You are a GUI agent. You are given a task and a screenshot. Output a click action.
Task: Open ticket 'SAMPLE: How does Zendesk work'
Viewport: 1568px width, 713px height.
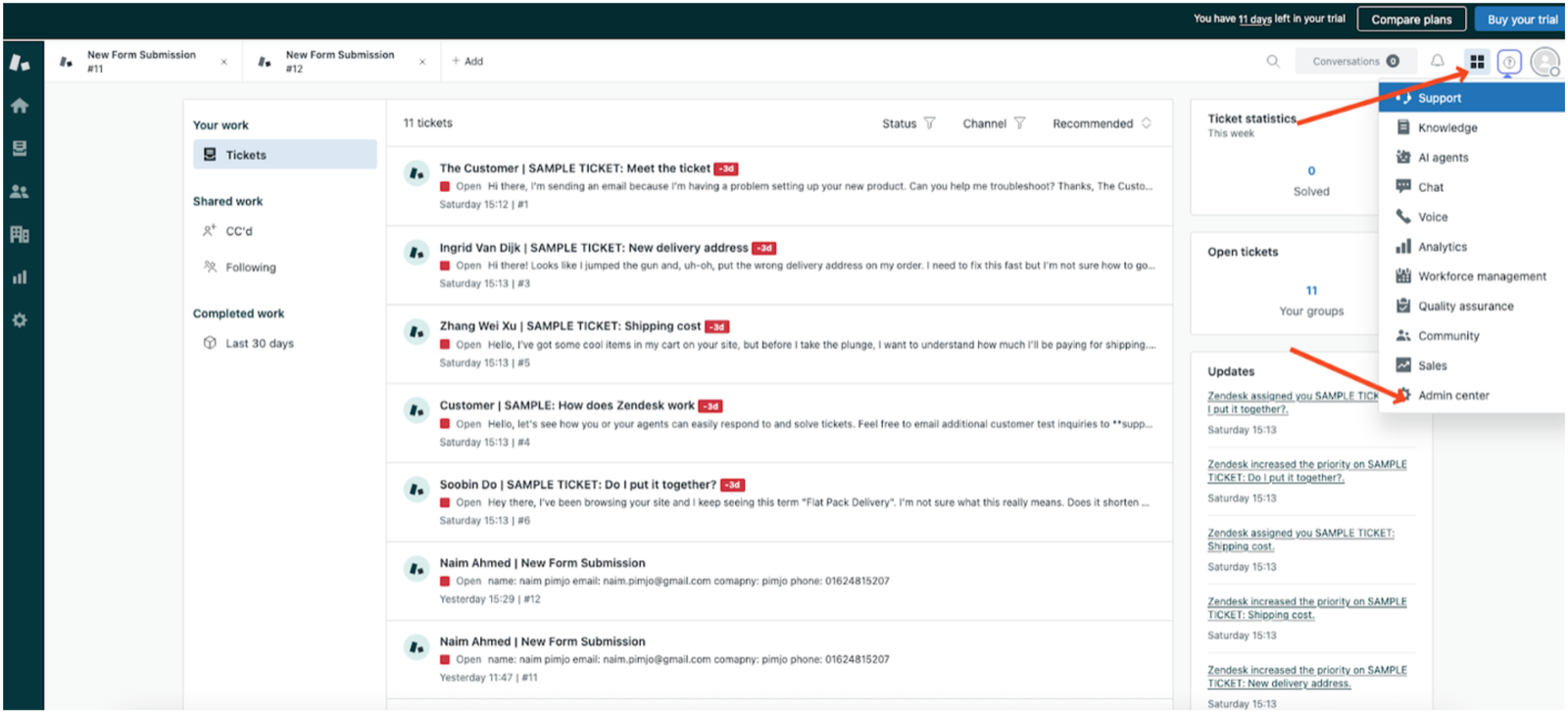[780, 423]
